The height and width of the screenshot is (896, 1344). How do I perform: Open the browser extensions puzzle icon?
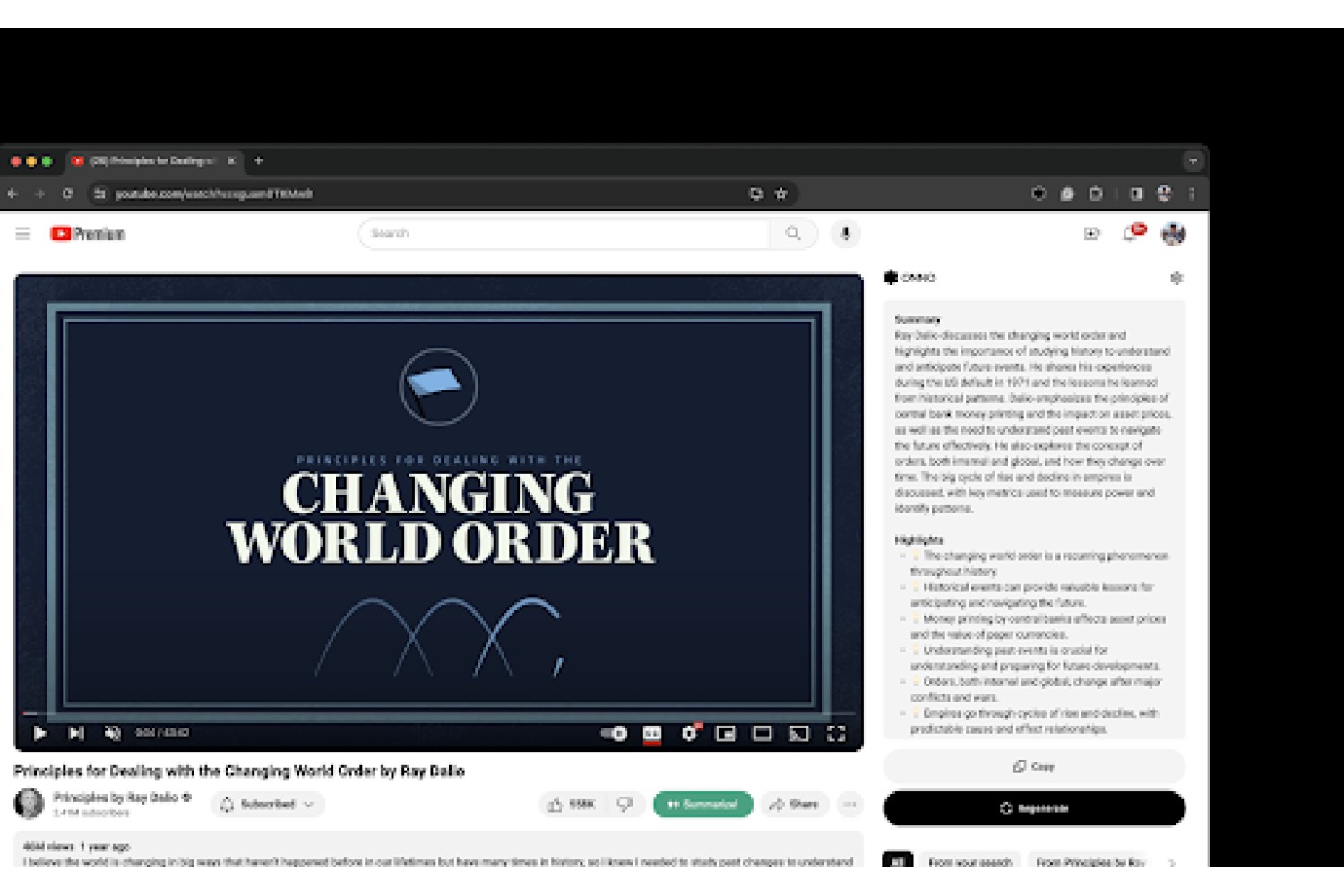1095,194
